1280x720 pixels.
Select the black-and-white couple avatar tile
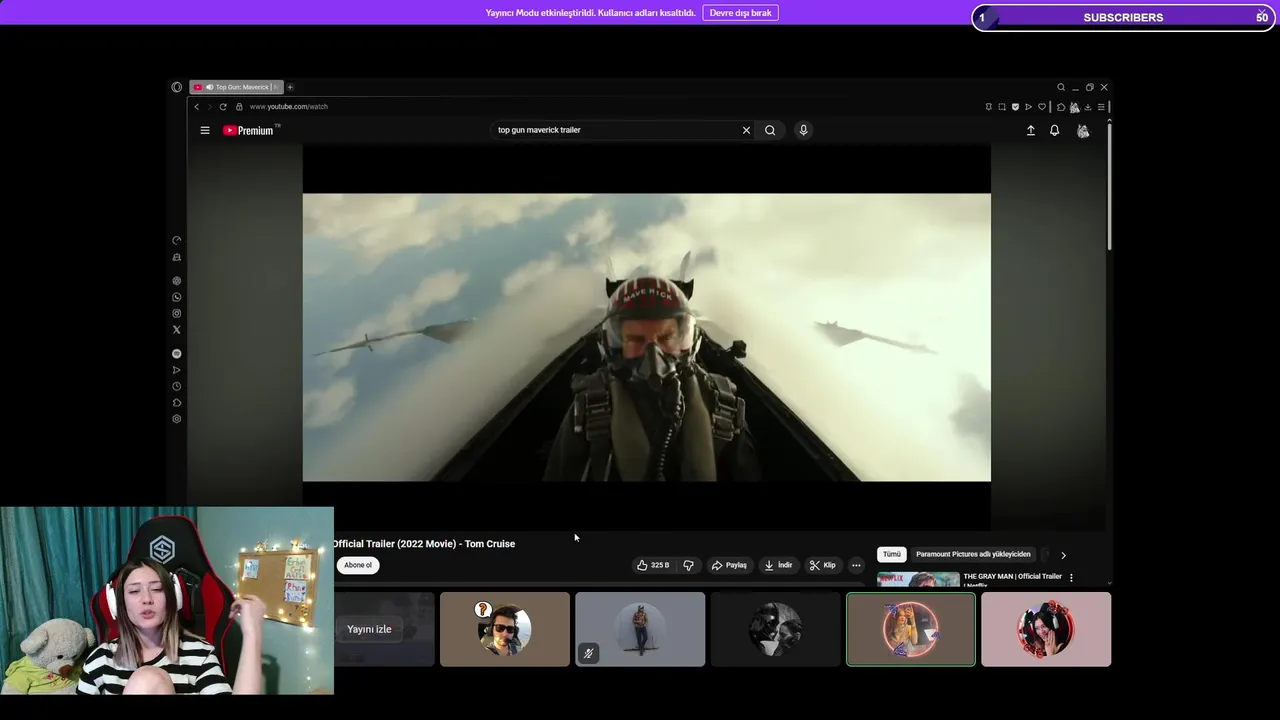(775, 629)
